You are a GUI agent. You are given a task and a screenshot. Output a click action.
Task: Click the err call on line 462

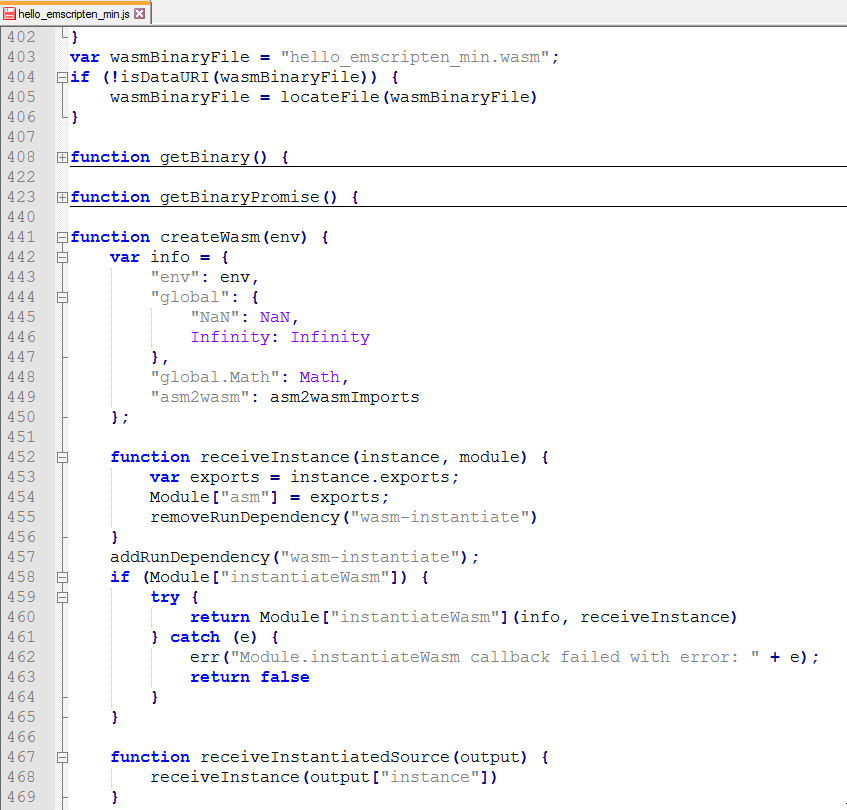[205, 657]
